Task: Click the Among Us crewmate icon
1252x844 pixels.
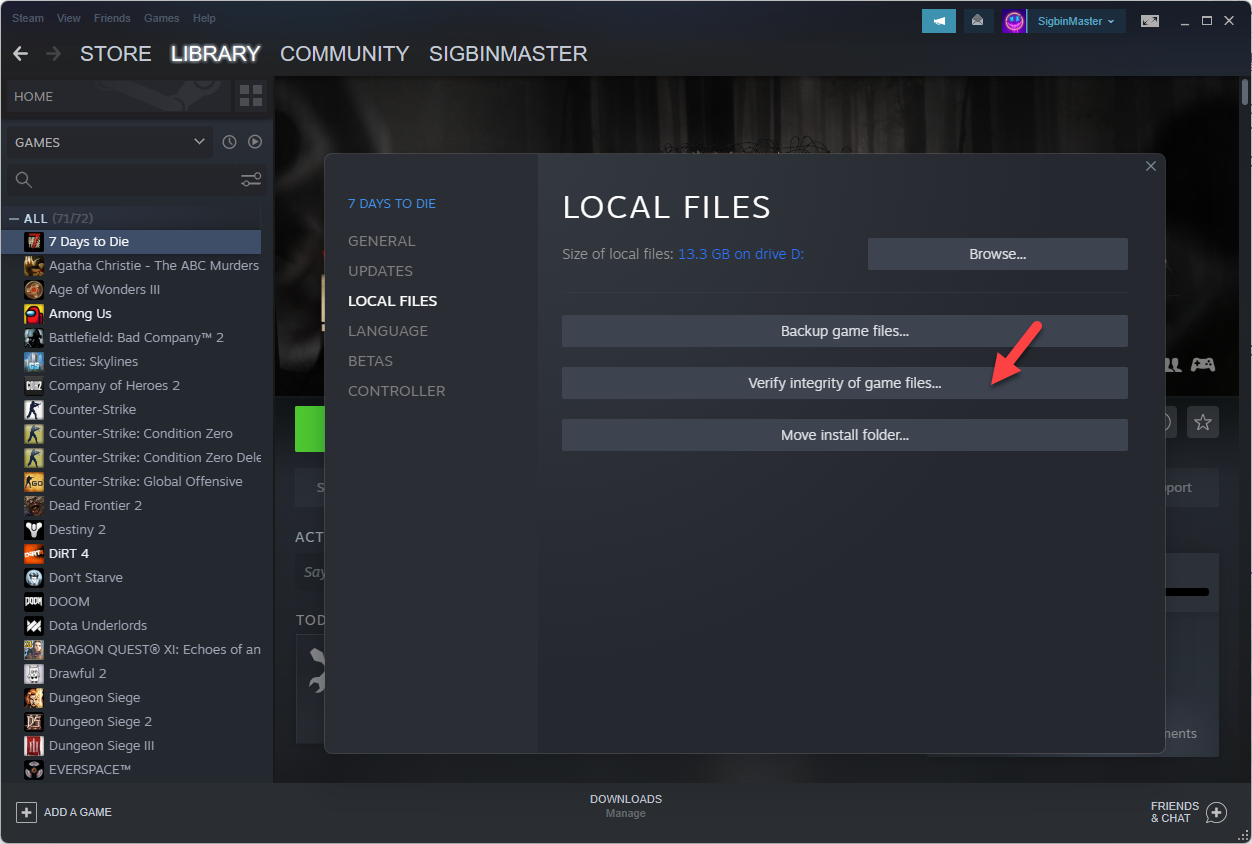Action: [x=33, y=314]
